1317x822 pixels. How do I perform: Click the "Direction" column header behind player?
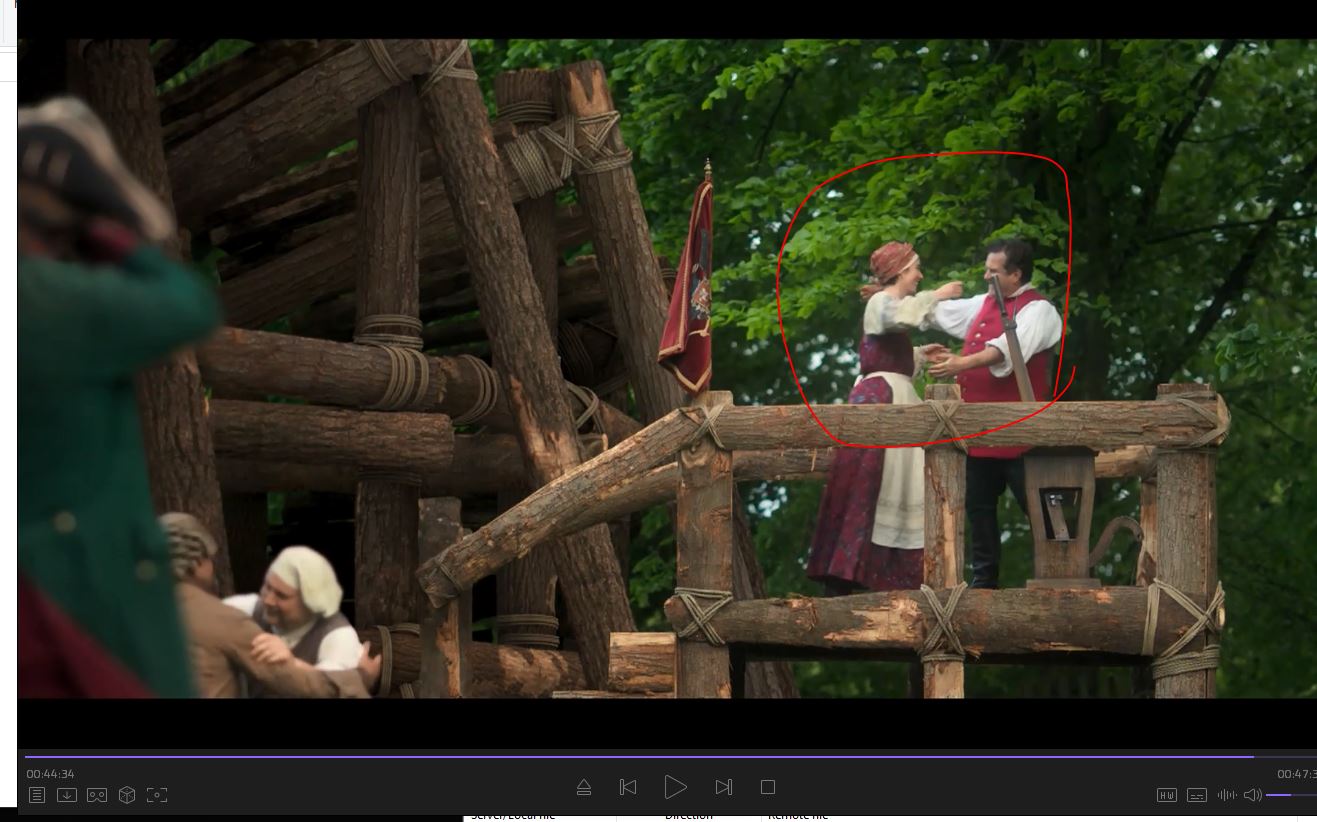(688, 816)
